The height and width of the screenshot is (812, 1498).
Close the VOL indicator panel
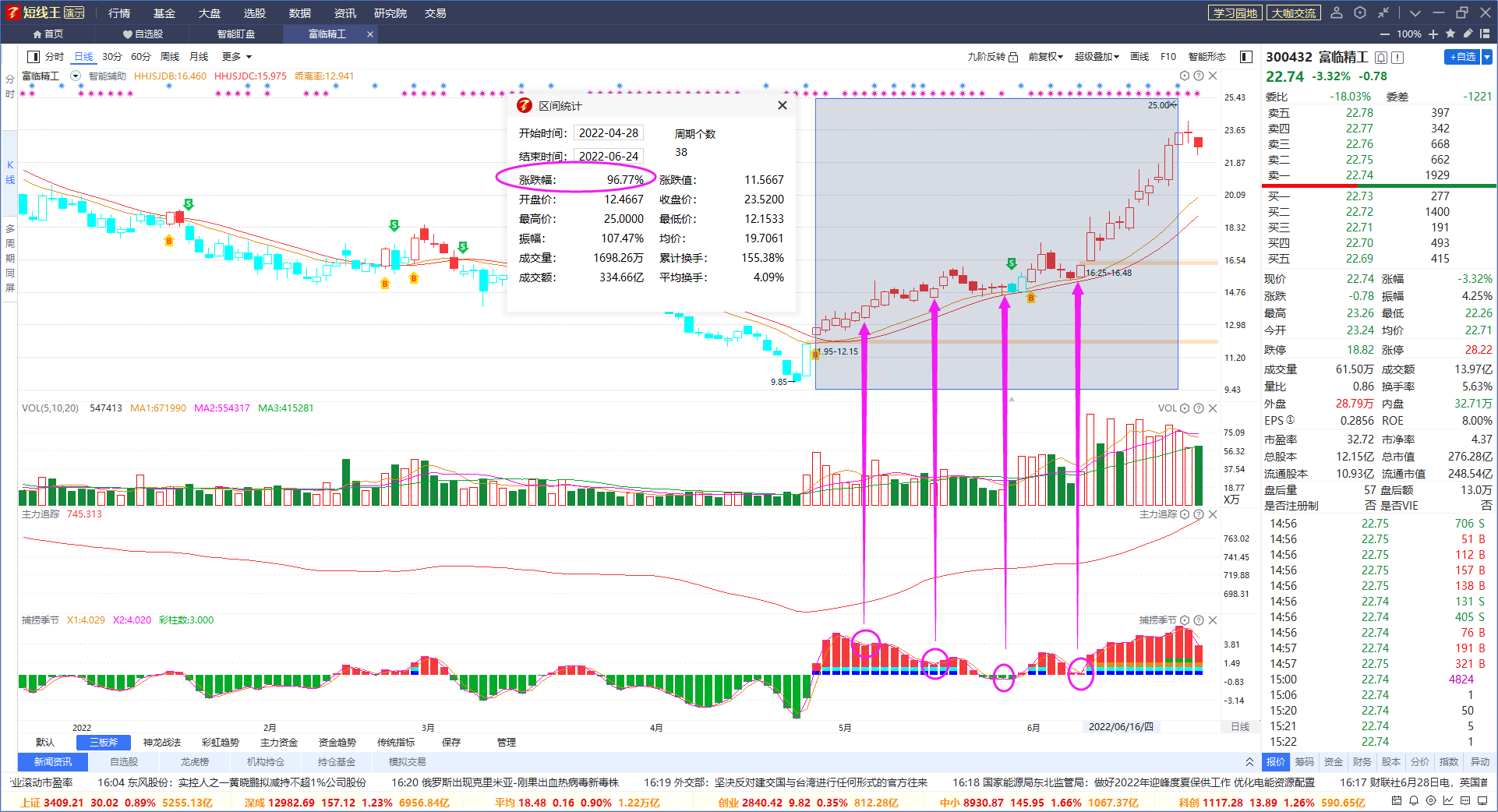(x=1213, y=408)
